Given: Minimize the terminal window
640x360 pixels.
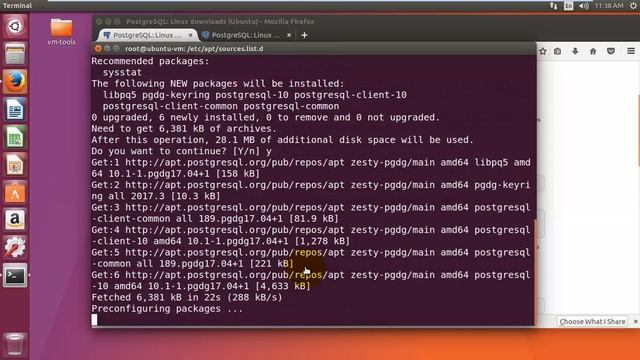Looking at the screenshot, I should (x=107, y=49).
